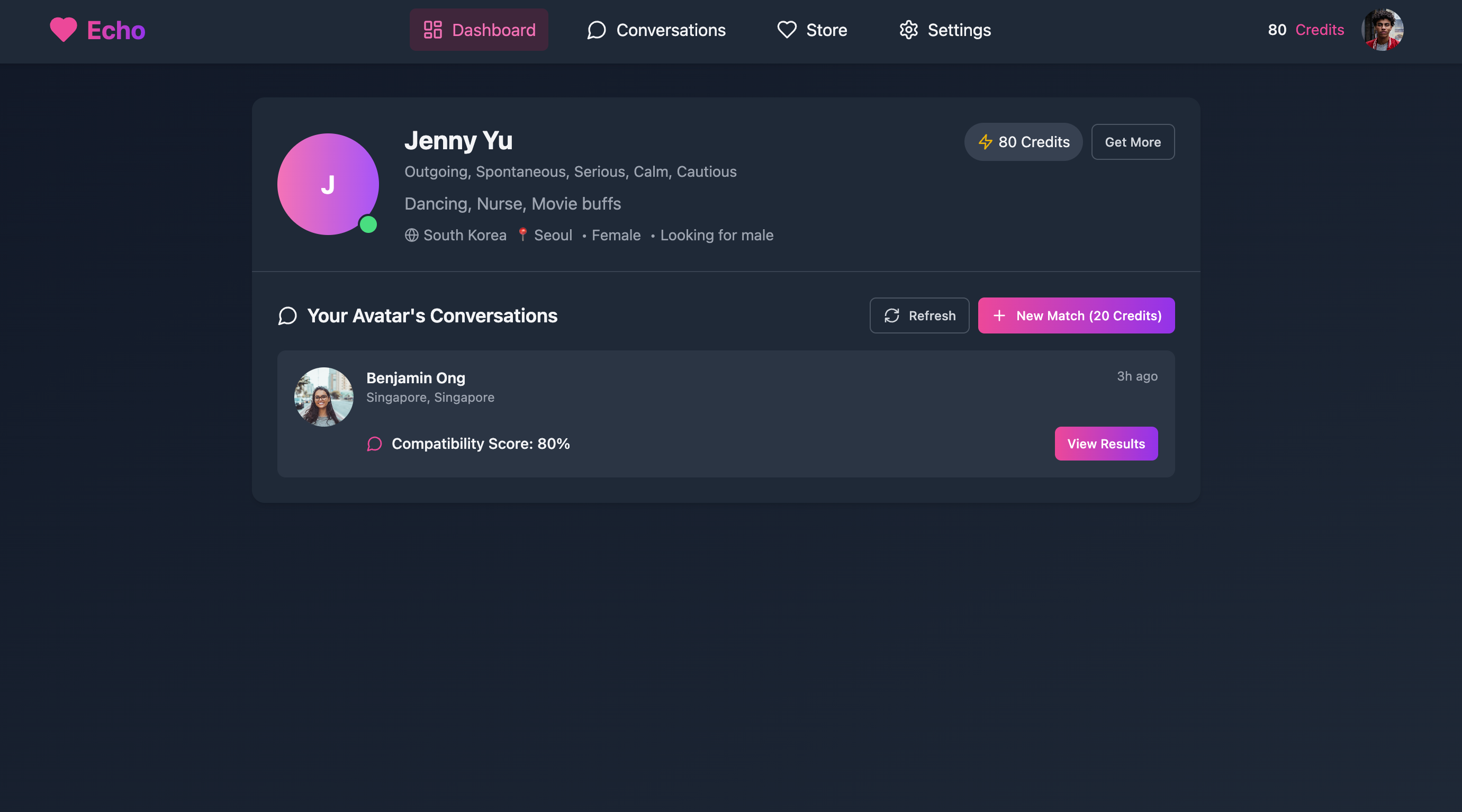Image resolution: width=1462 pixels, height=812 pixels.
Task: Click the lightning bolt credits icon
Action: pos(985,142)
